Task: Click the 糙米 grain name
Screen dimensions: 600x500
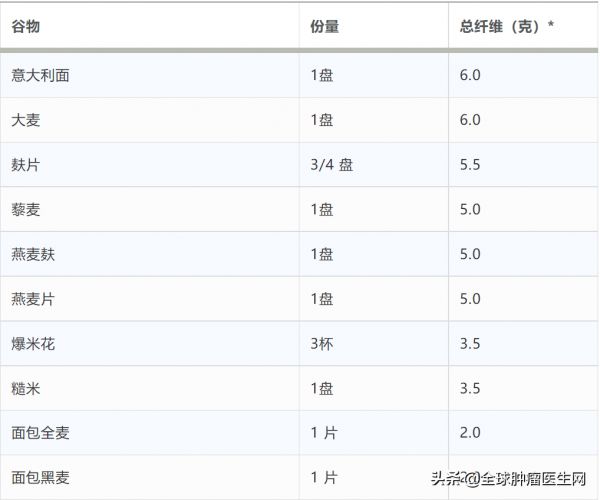Action: pyautogui.click(x=26, y=389)
